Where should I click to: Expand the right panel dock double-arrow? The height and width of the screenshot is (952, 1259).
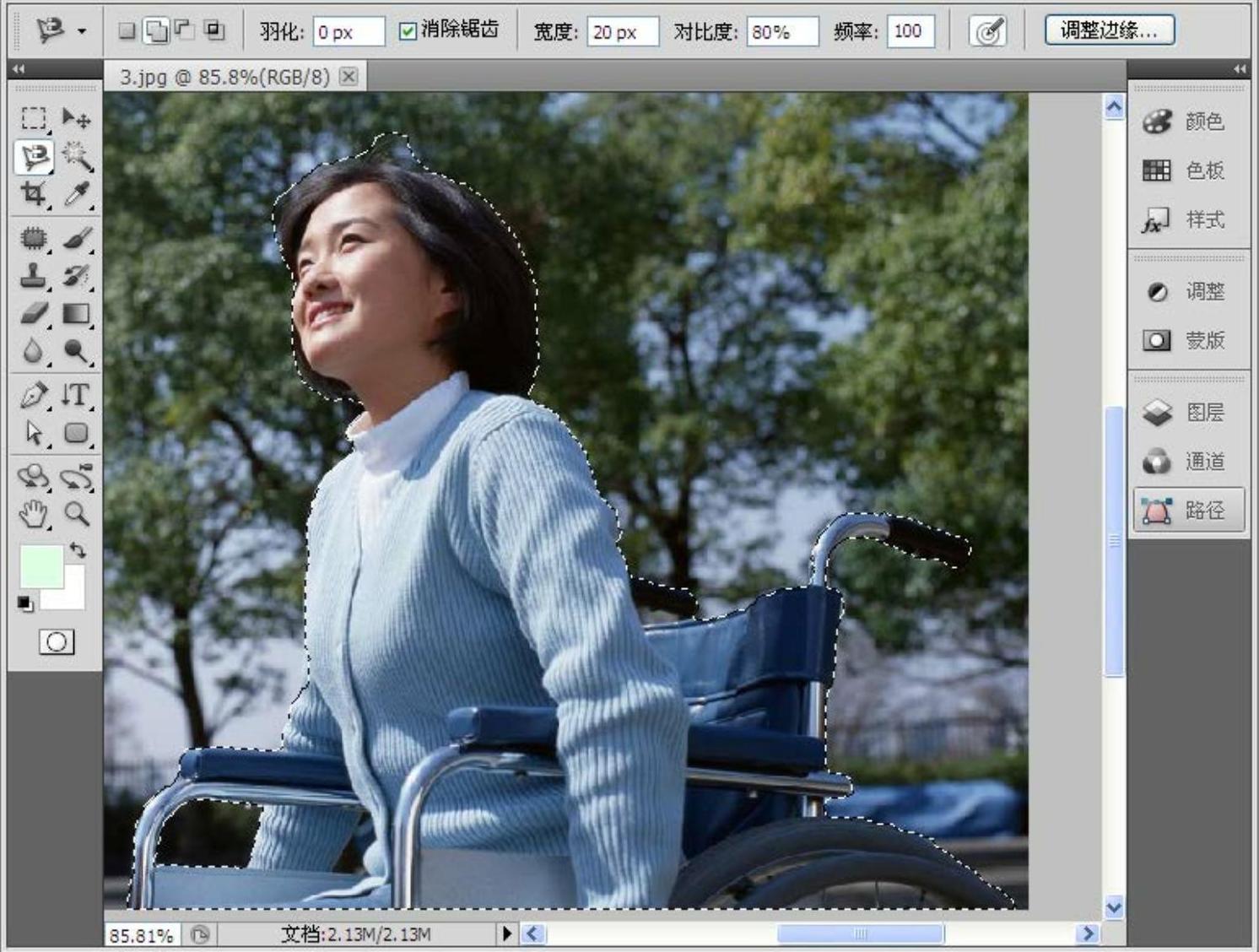[1239, 69]
